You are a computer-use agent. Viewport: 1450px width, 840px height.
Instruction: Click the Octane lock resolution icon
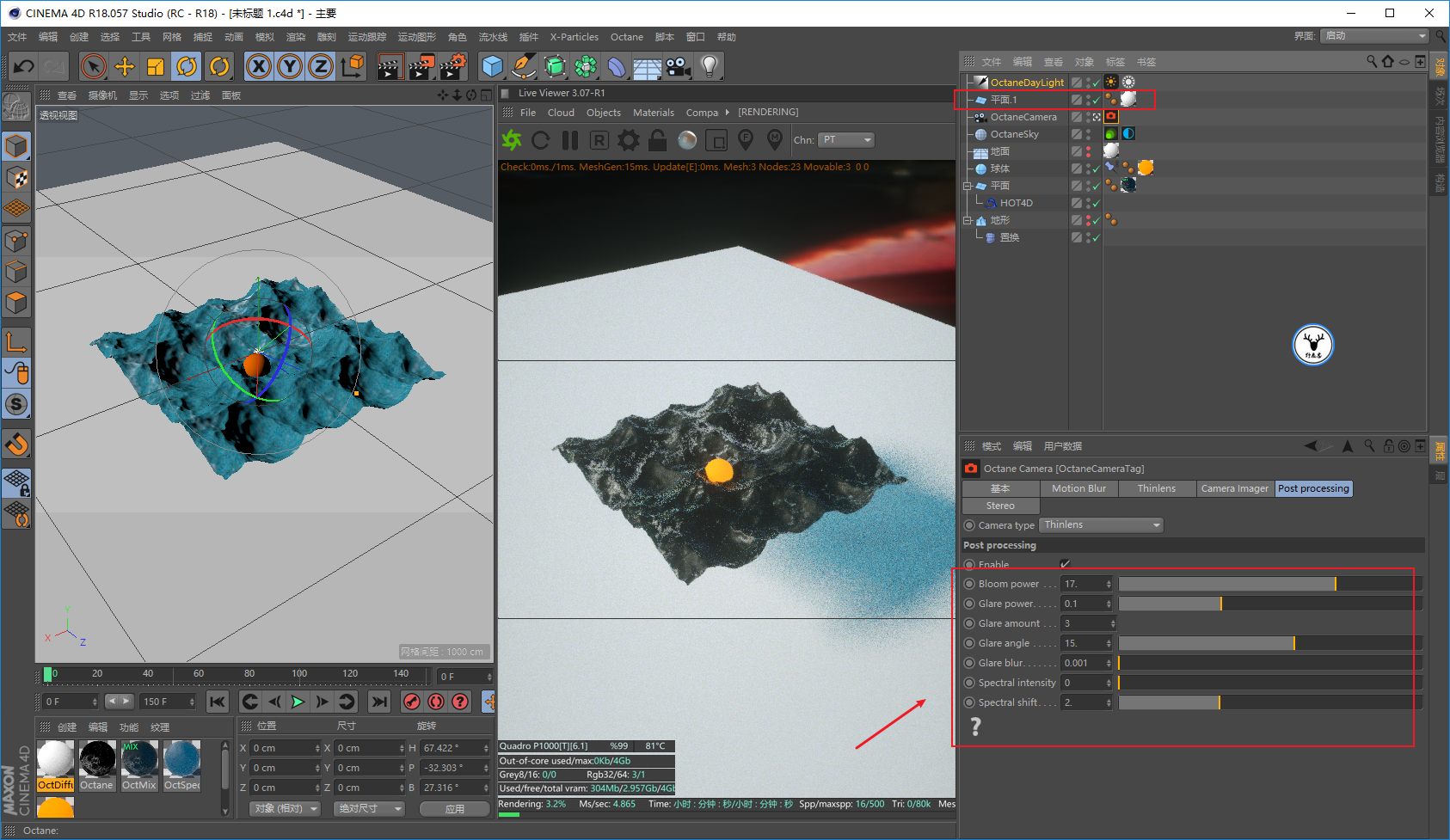[658, 139]
